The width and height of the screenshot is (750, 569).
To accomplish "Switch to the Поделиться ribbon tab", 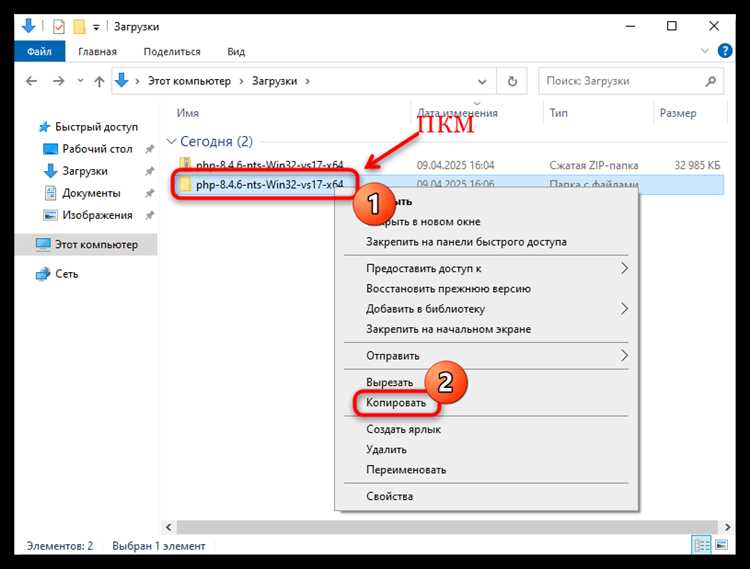I will click(x=172, y=52).
